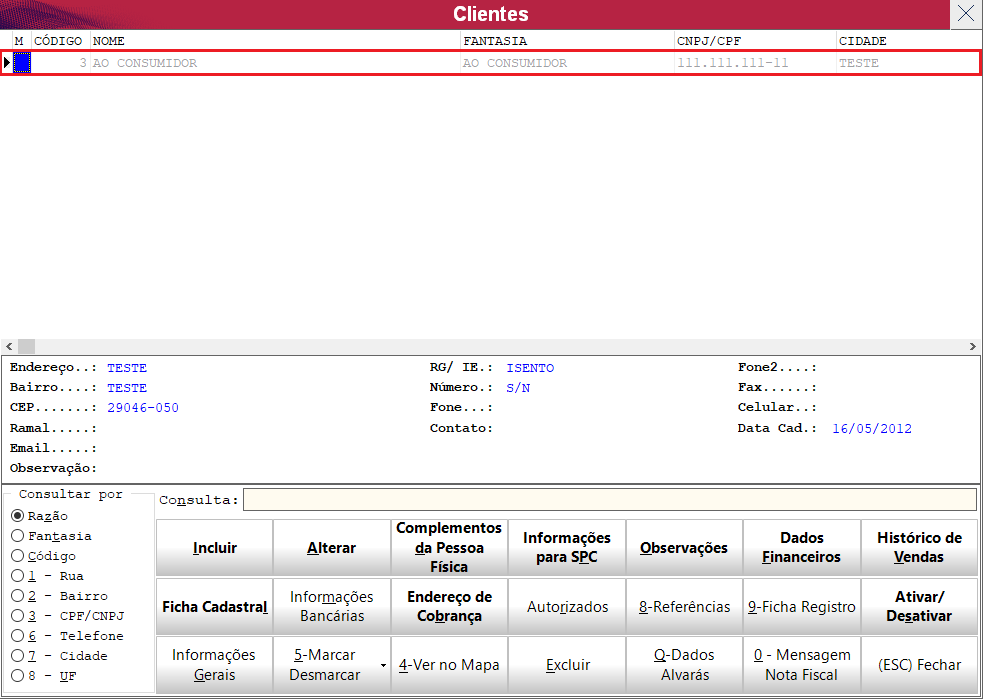Open 8-Referências
Screen dimensions: 983x699
click(x=684, y=606)
